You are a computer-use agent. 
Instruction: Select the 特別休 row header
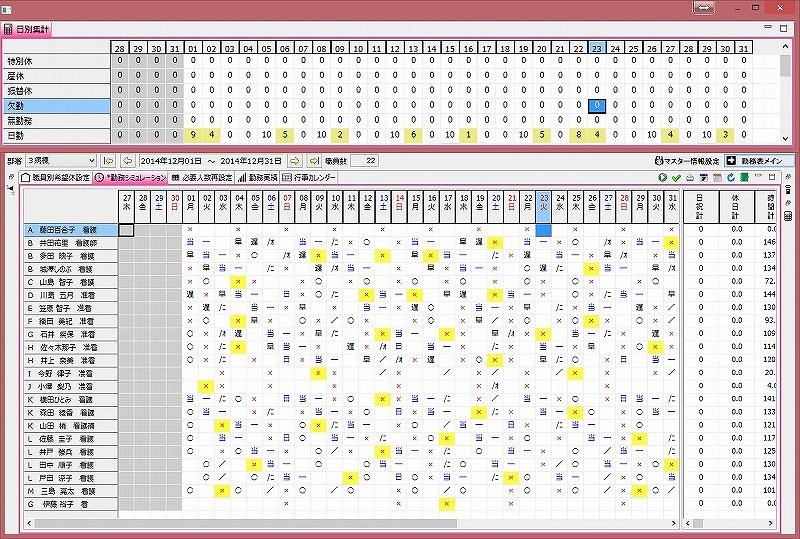[x=57, y=61]
